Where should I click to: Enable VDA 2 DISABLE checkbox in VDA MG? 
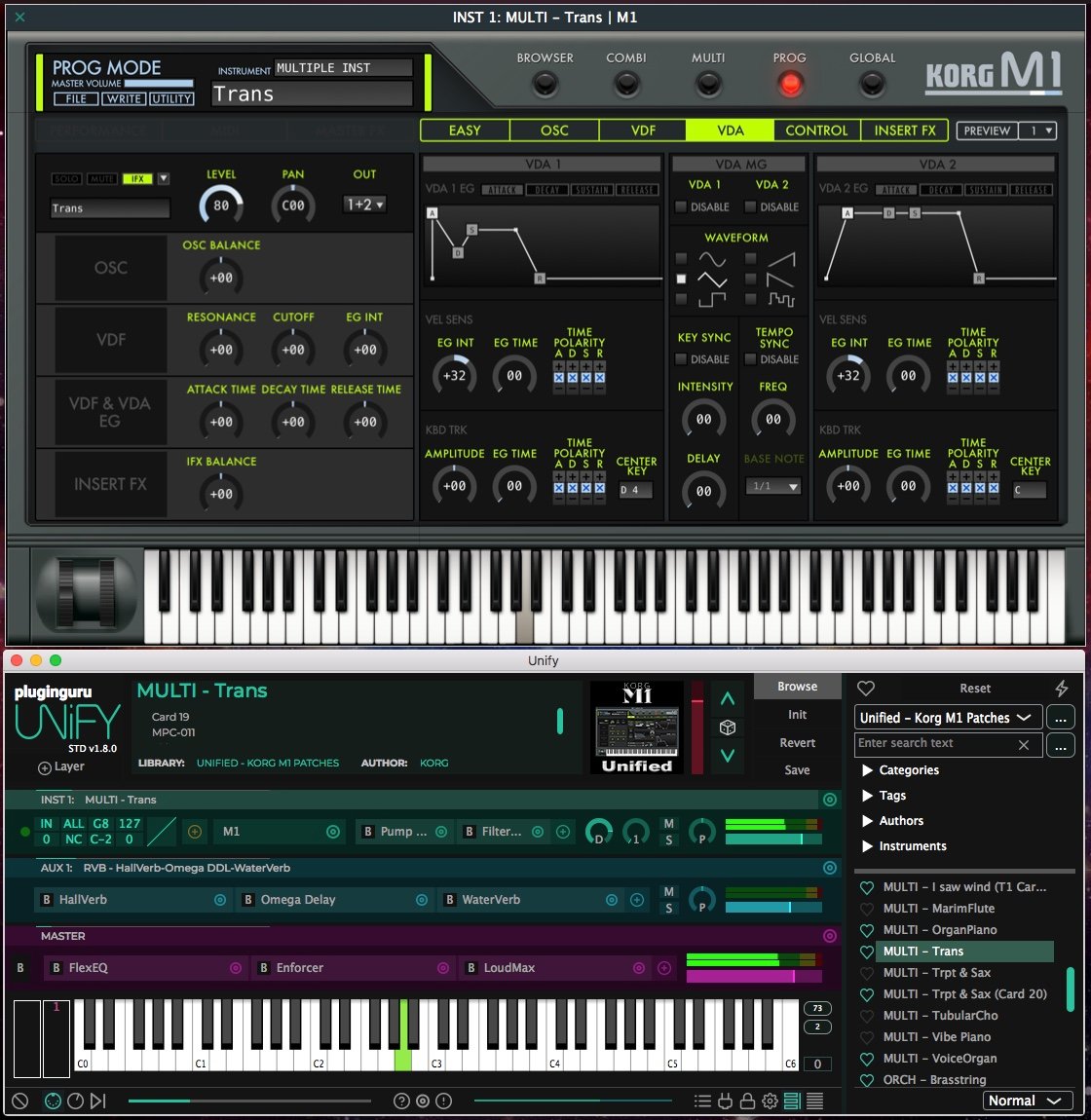pyautogui.click(x=750, y=206)
